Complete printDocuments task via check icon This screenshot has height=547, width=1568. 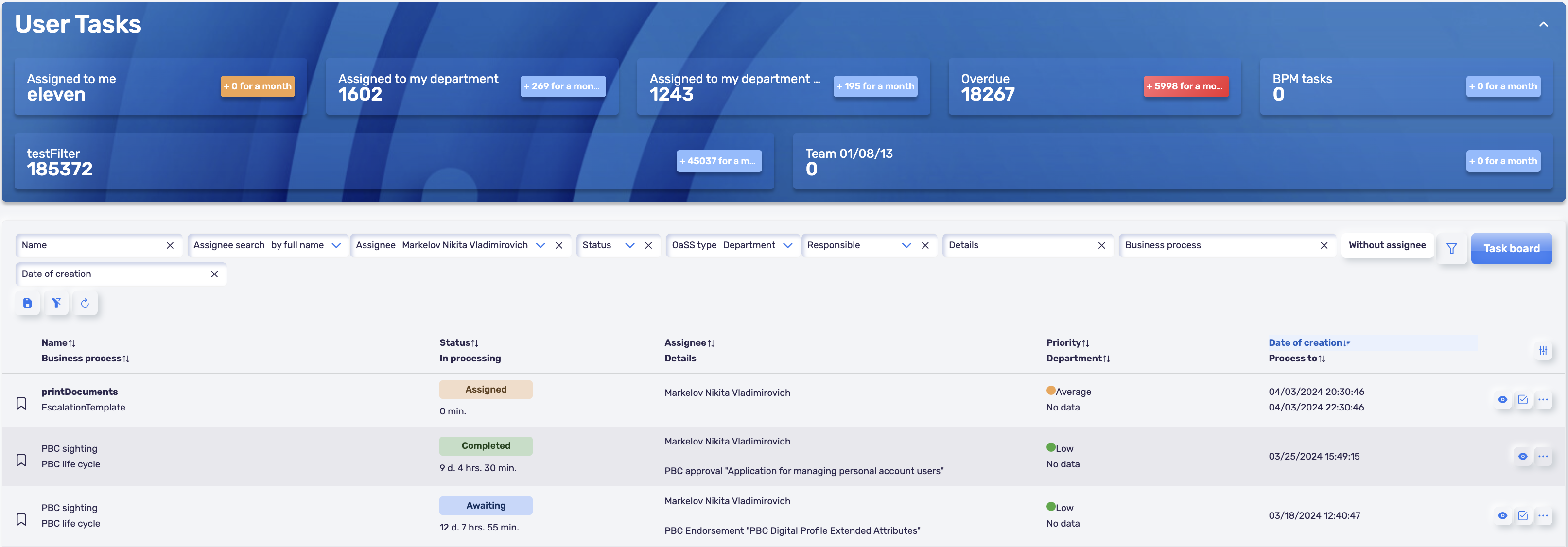pyautogui.click(x=1523, y=400)
